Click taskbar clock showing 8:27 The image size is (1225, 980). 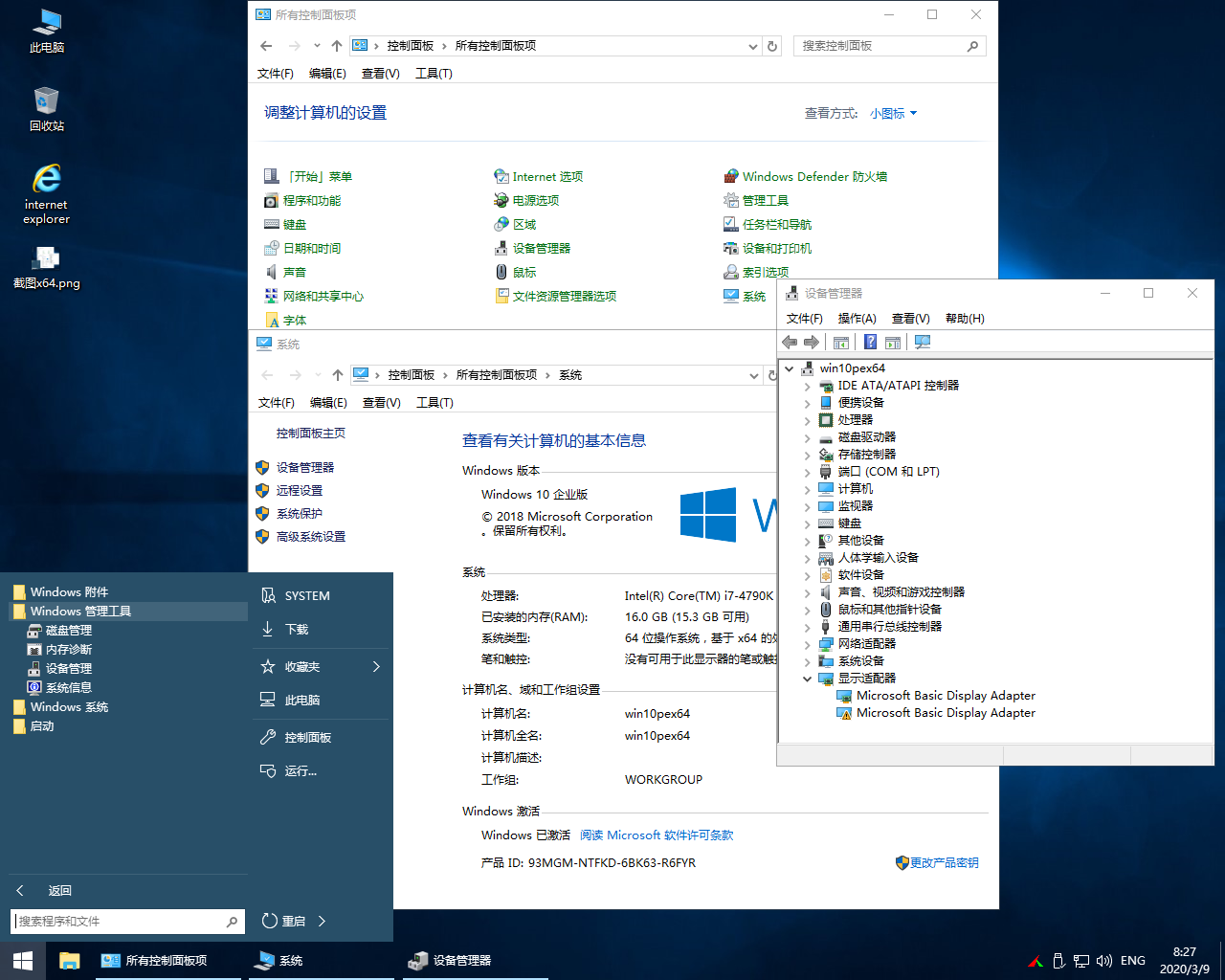click(x=1185, y=961)
